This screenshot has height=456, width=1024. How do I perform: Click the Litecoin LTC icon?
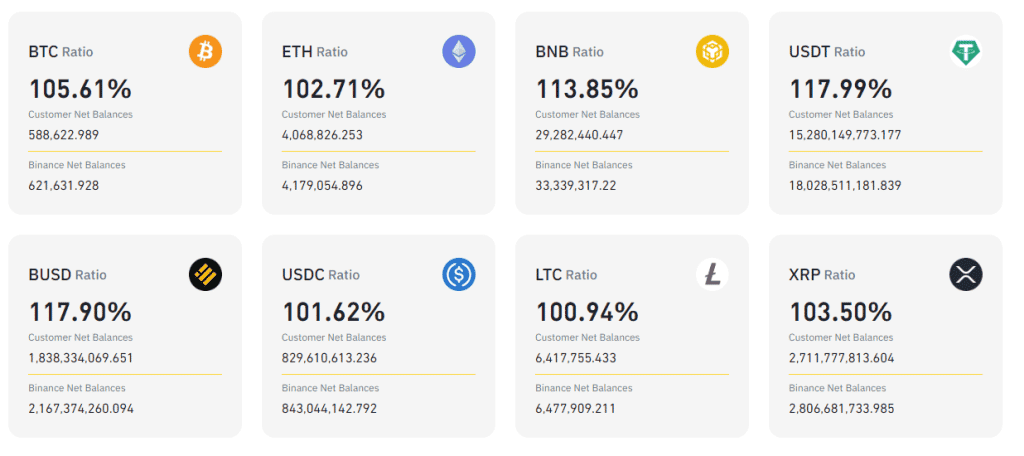[x=712, y=275]
